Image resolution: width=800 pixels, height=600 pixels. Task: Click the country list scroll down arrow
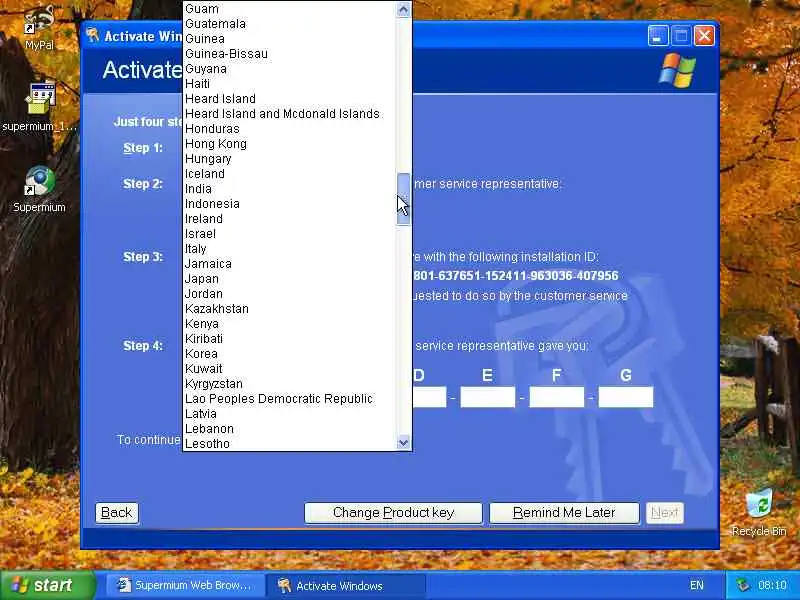tap(404, 442)
